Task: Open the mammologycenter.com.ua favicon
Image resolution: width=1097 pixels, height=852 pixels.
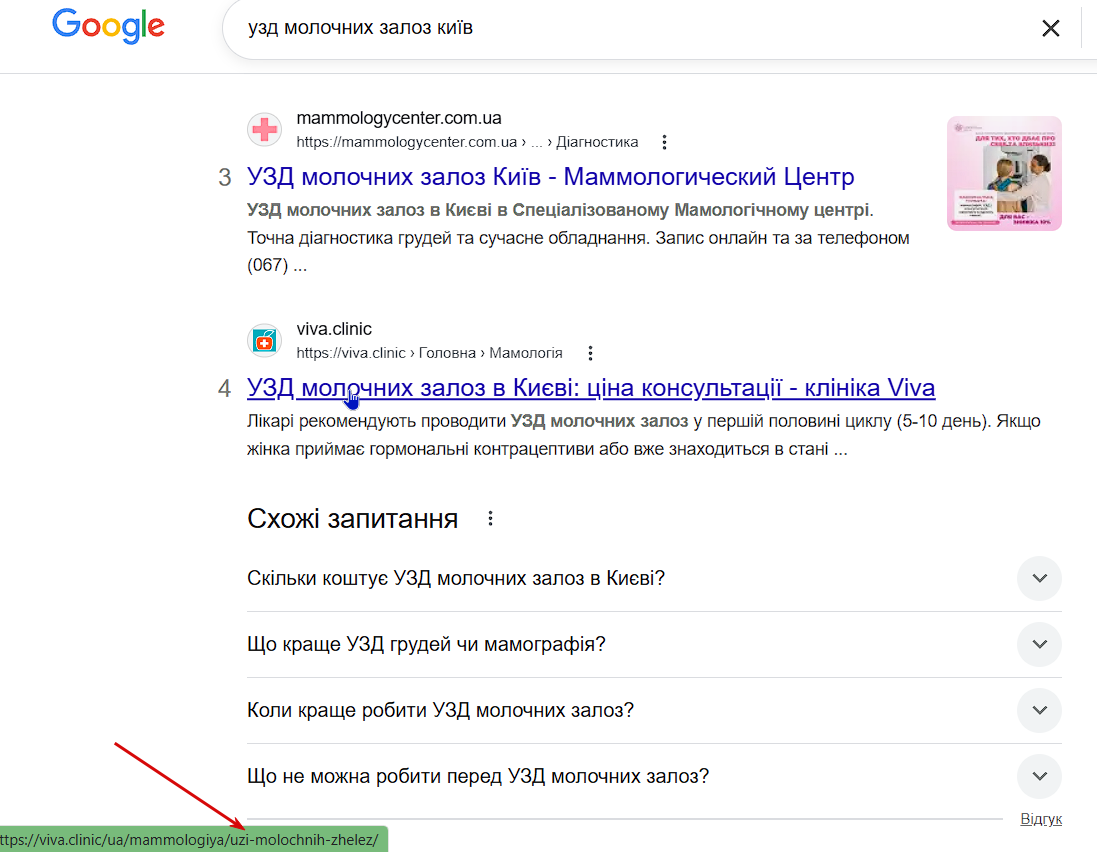Action: 264,129
